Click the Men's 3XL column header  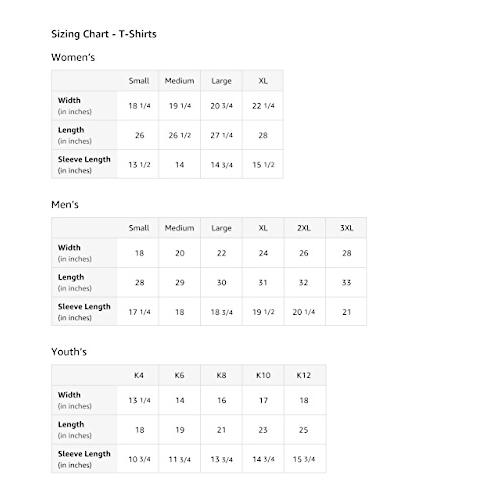[346, 228]
